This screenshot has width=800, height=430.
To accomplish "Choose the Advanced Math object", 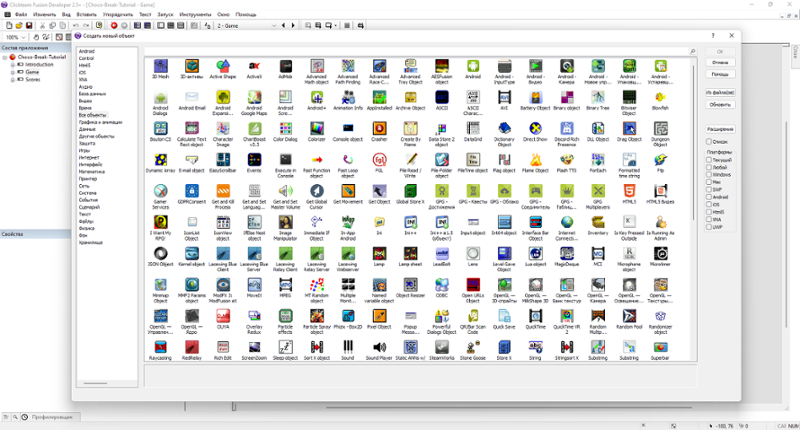I will point(317,66).
